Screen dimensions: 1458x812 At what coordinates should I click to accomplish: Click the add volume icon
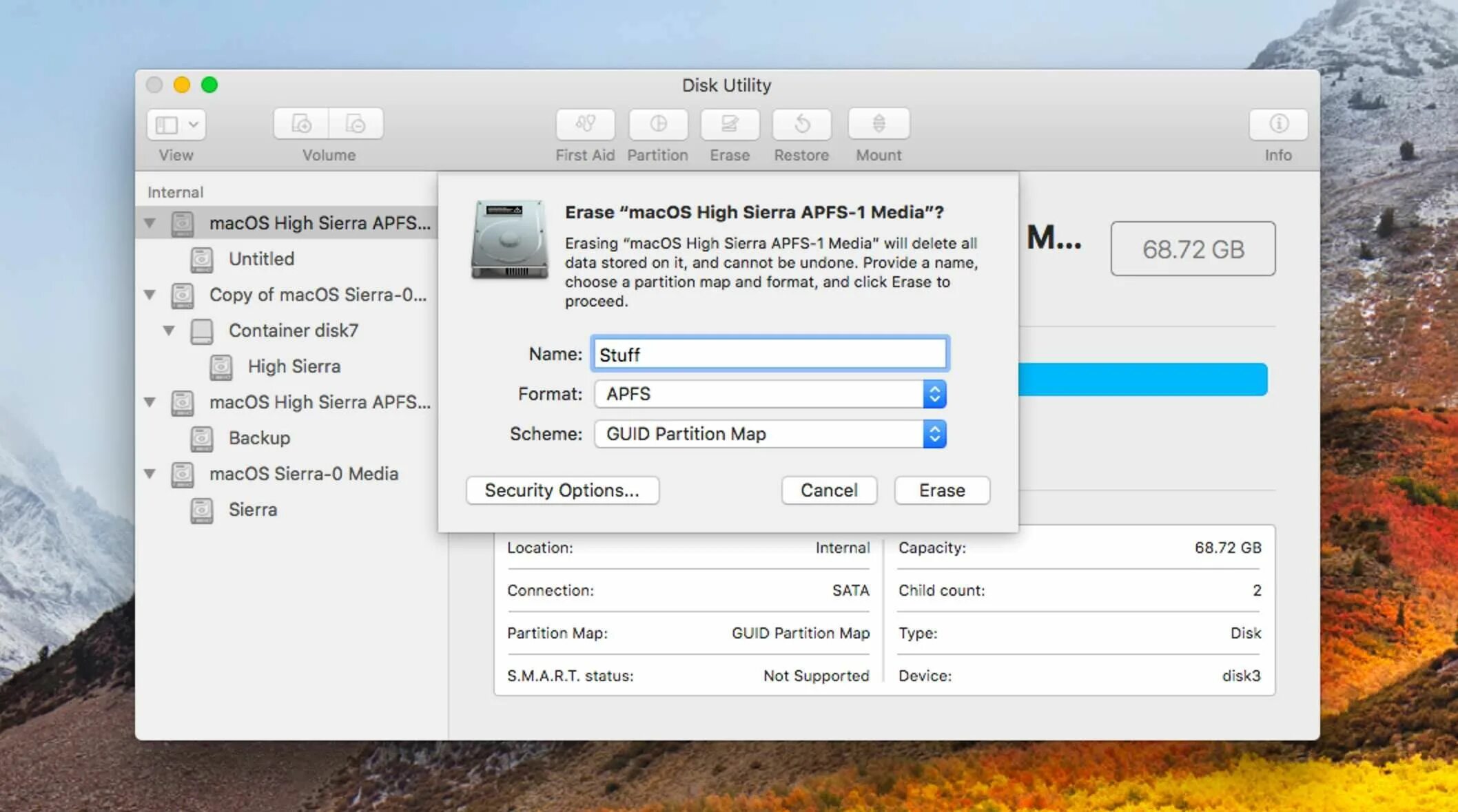pyautogui.click(x=301, y=124)
